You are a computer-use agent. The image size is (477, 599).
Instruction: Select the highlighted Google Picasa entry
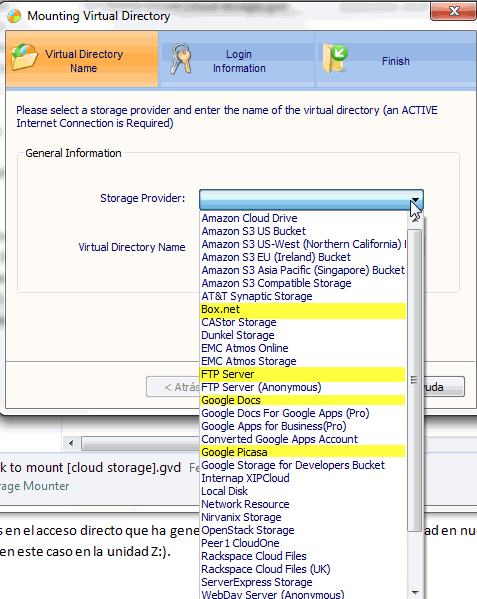pos(303,452)
